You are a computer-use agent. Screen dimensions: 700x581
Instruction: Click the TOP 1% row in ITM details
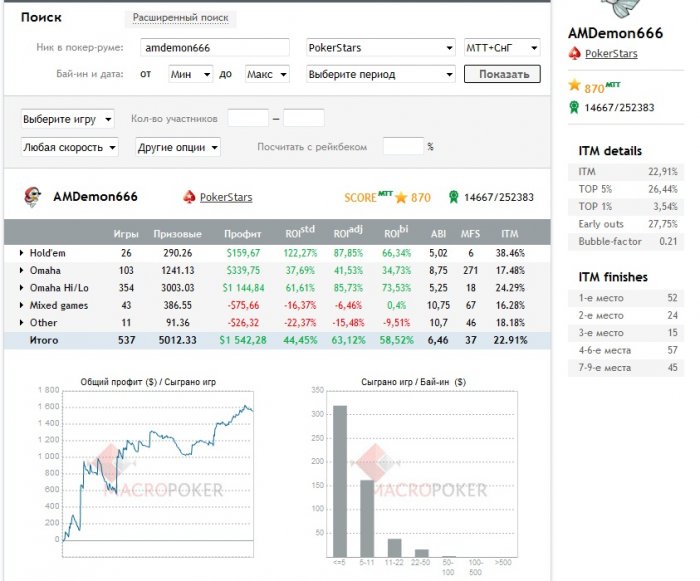tap(626, 207)
